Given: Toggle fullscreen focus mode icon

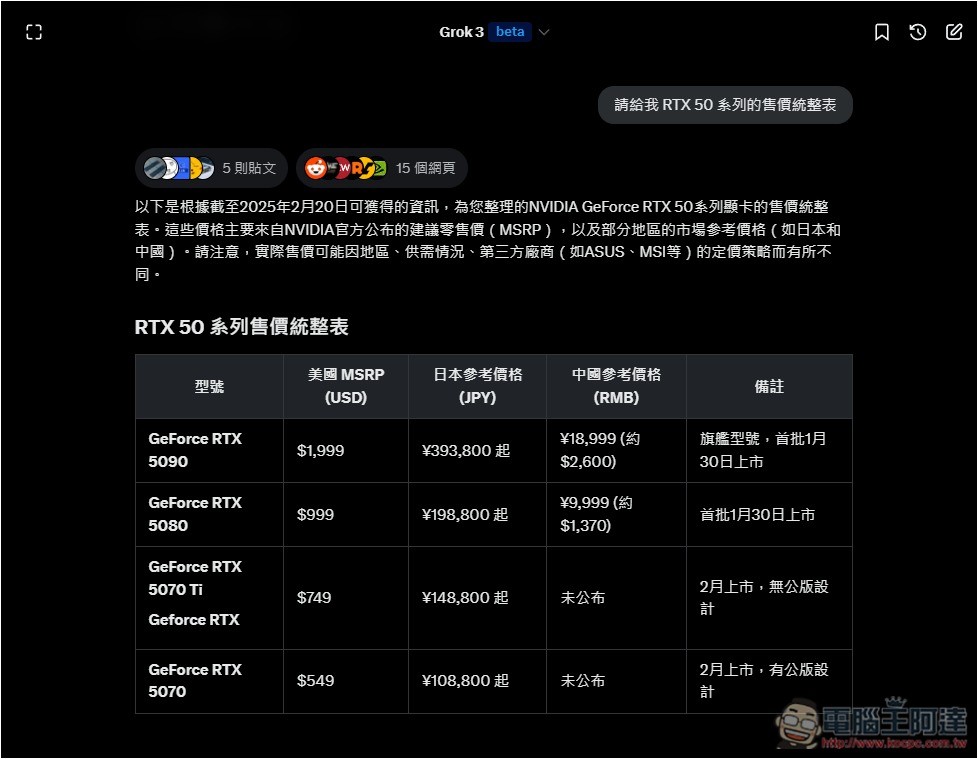Looking at the screenshot, I should click(34, 32).
